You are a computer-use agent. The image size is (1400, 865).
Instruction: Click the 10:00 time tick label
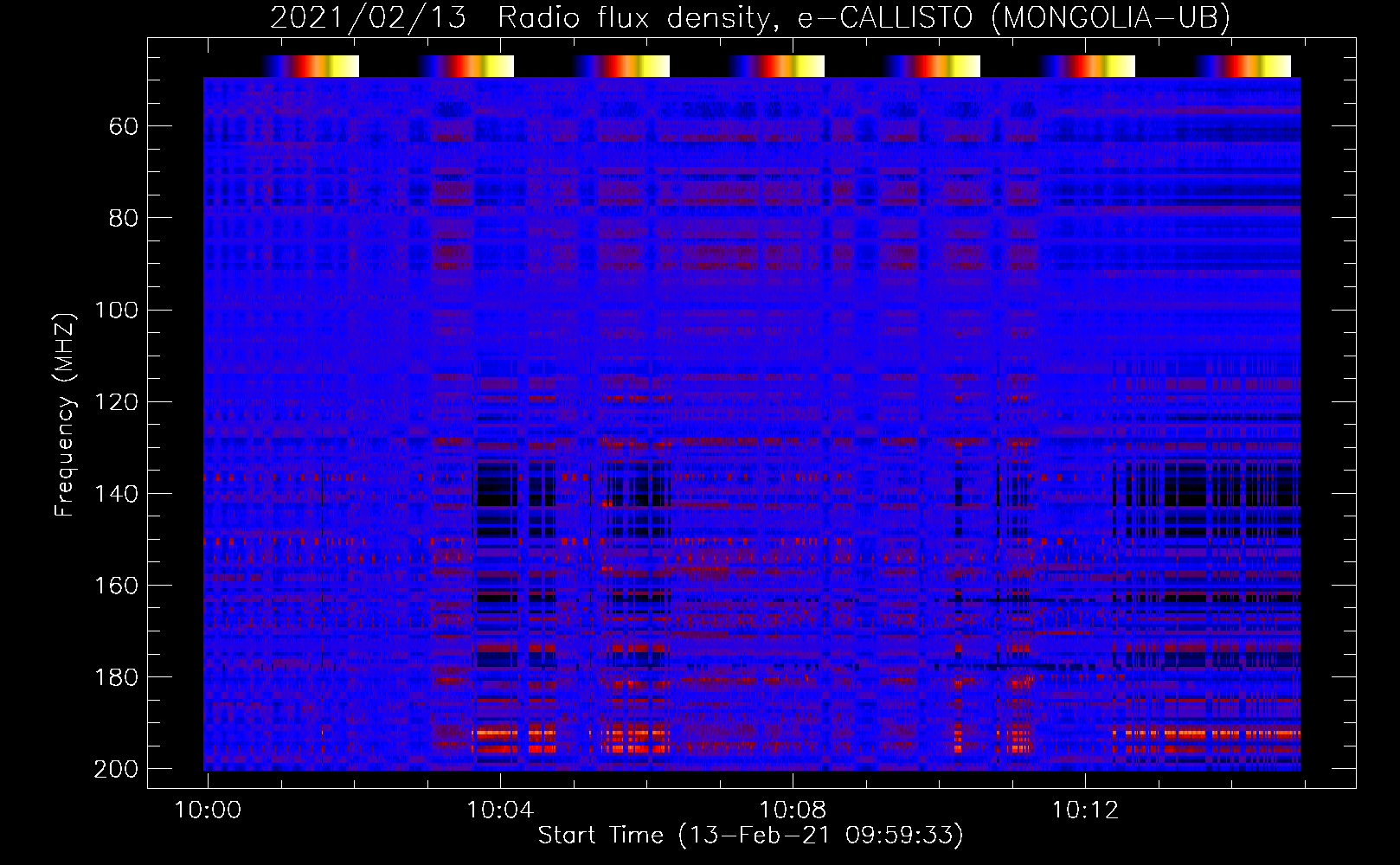point(208,811)
